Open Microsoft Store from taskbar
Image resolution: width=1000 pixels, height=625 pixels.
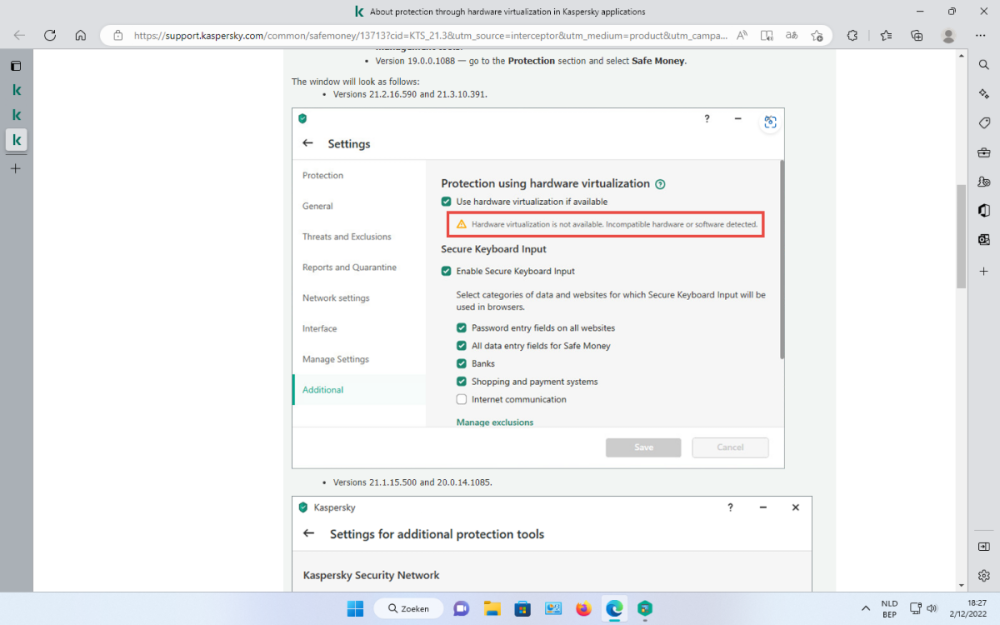522,608
